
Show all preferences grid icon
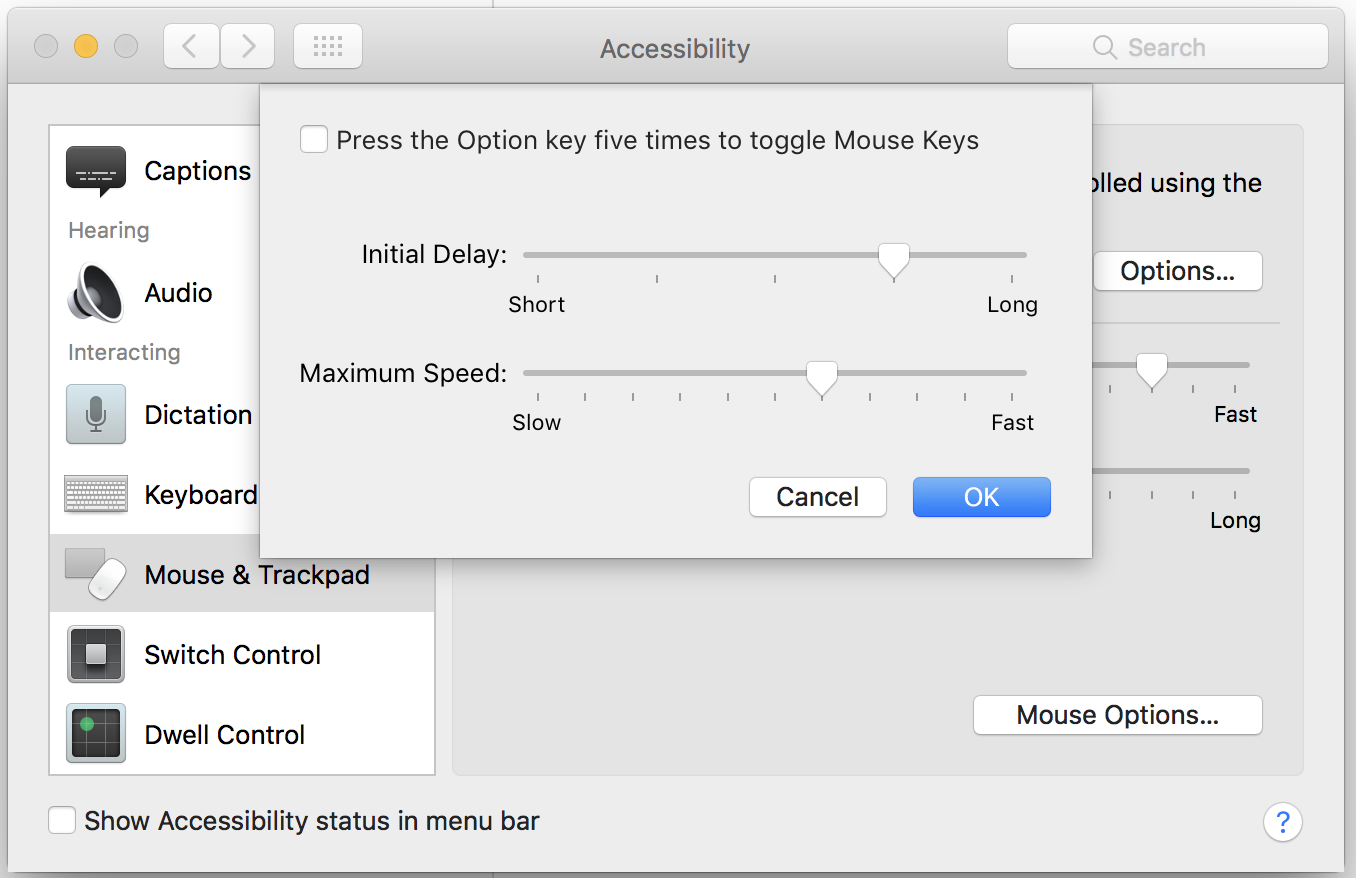pos(328,47)
